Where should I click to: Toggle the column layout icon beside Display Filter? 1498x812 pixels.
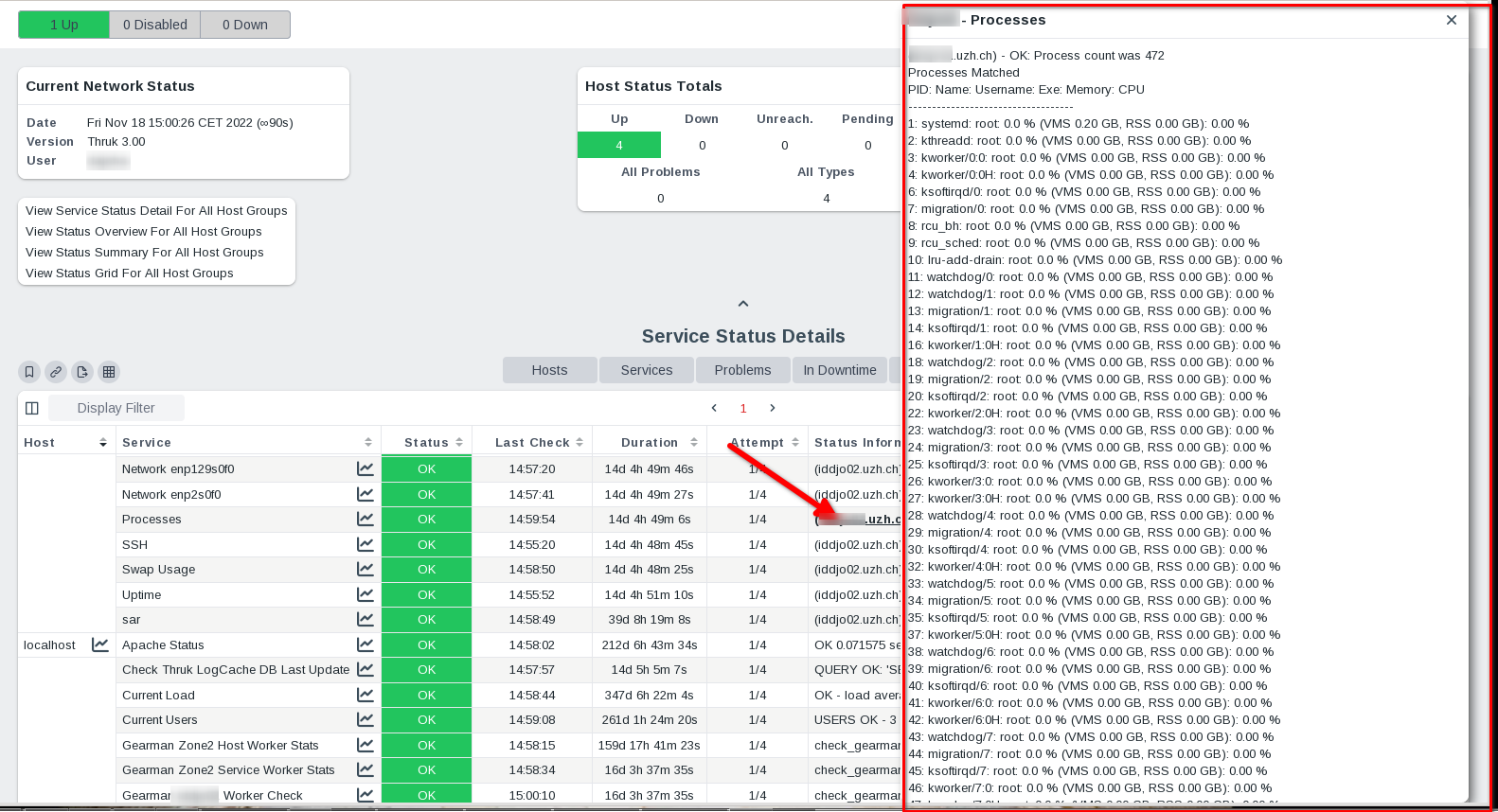coord(32,408)
